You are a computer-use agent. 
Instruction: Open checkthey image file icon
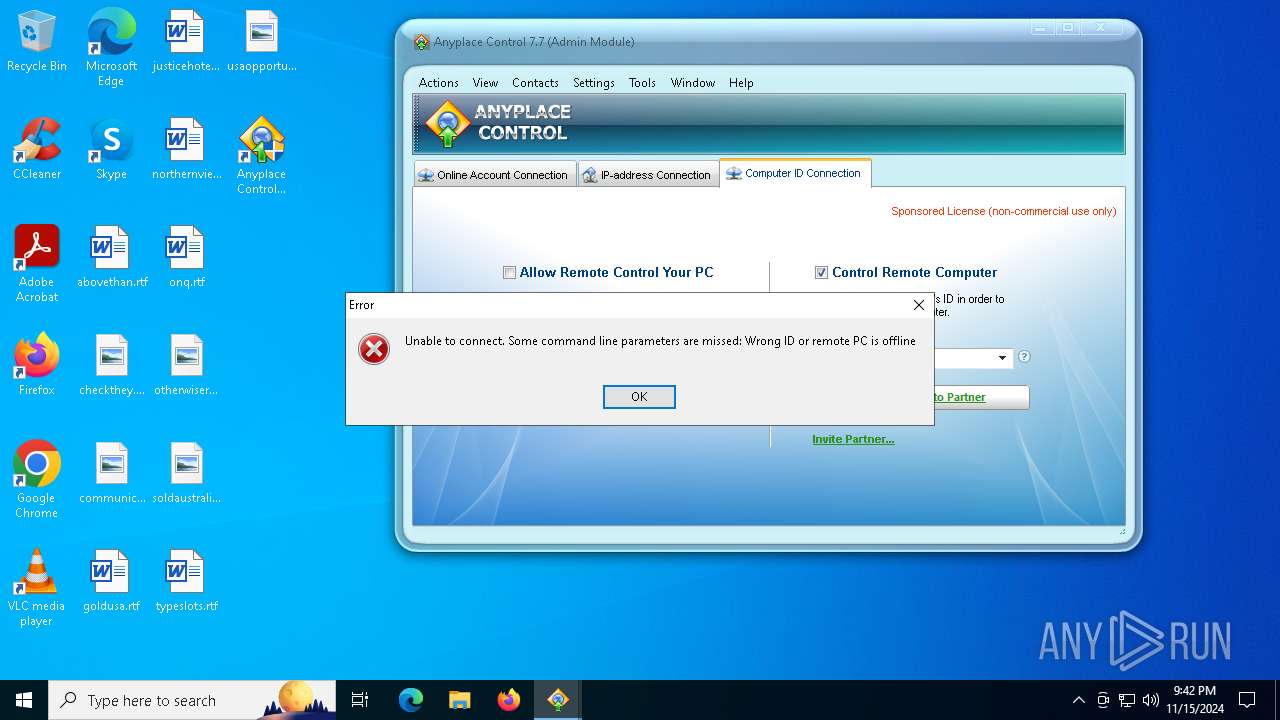[x=111, y=365]
